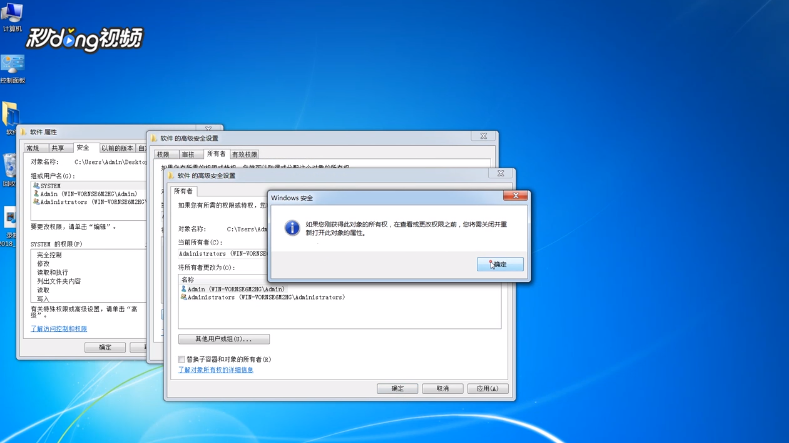Click 完全控制 permission row
The image size is (789, 443).
pos(49,255)
